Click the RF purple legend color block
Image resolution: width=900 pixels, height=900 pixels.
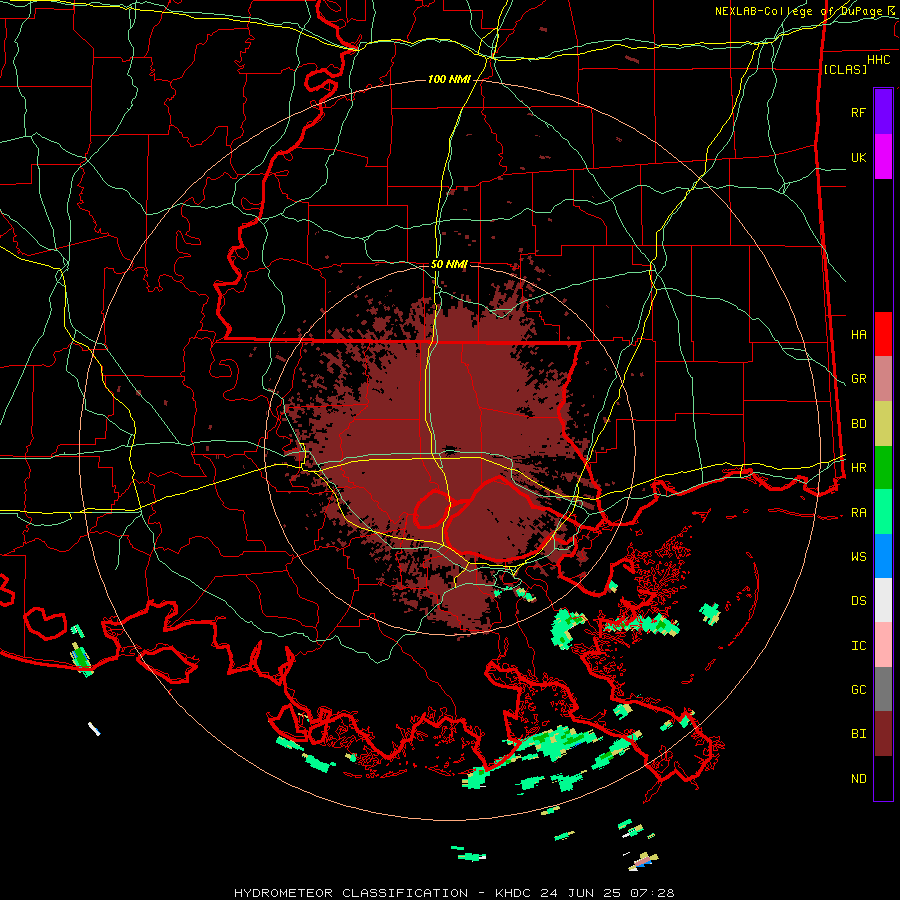pyautogui.click(x=883, y=112)
